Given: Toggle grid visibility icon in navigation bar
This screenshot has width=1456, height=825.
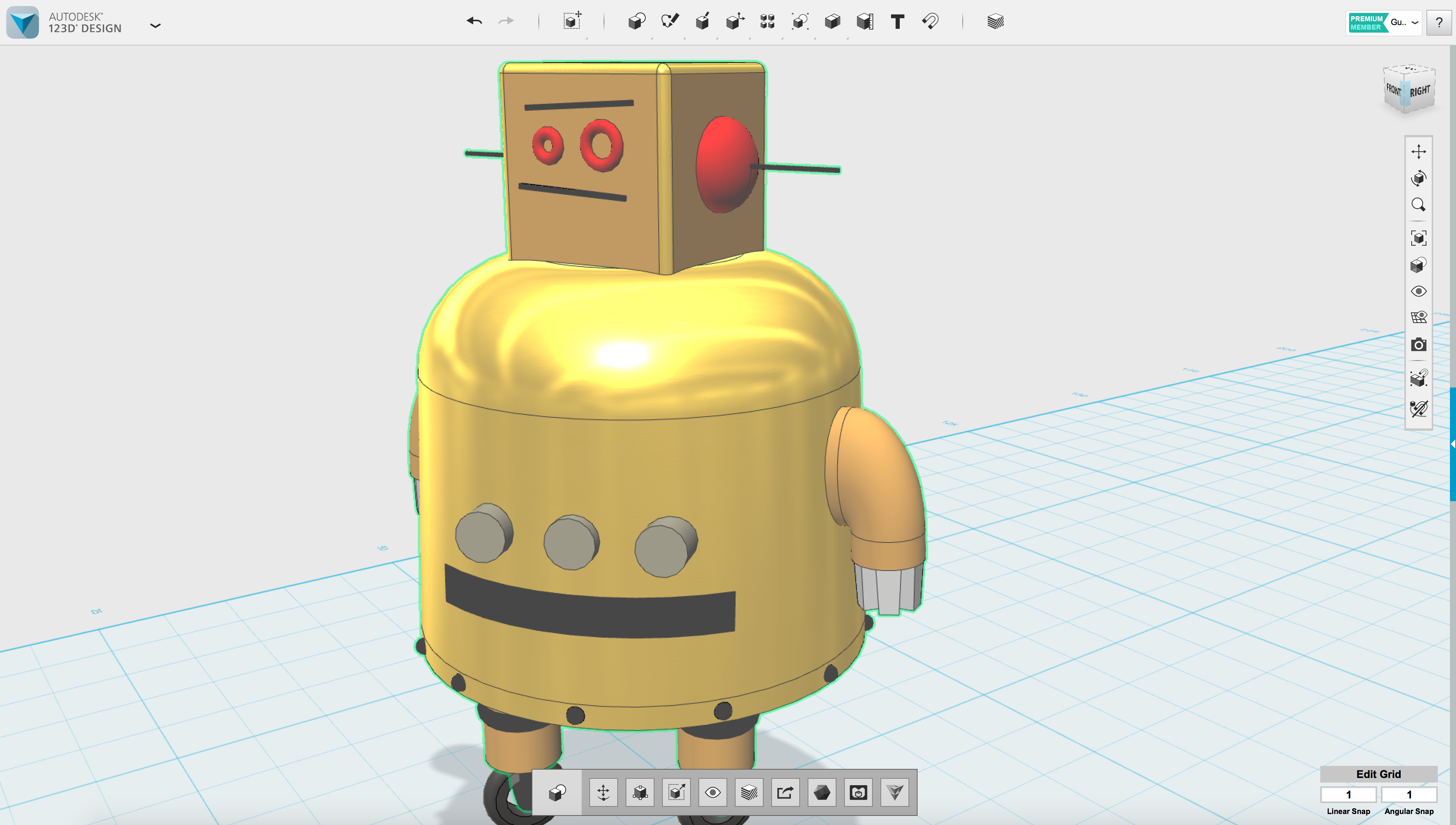Looking at the screenshot, I should pos(1418,317).
